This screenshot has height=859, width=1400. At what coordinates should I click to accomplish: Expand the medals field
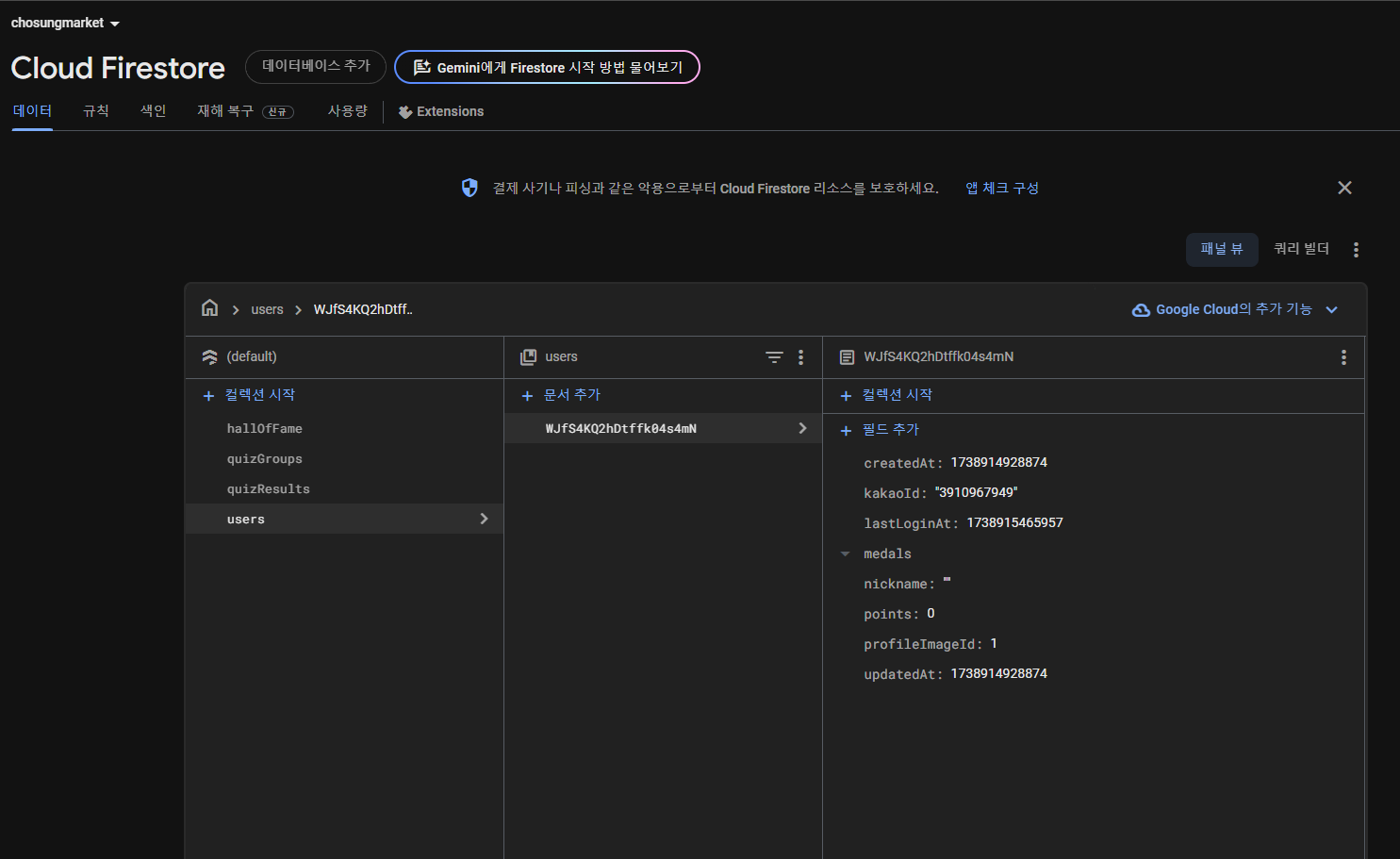coord(846,553)
